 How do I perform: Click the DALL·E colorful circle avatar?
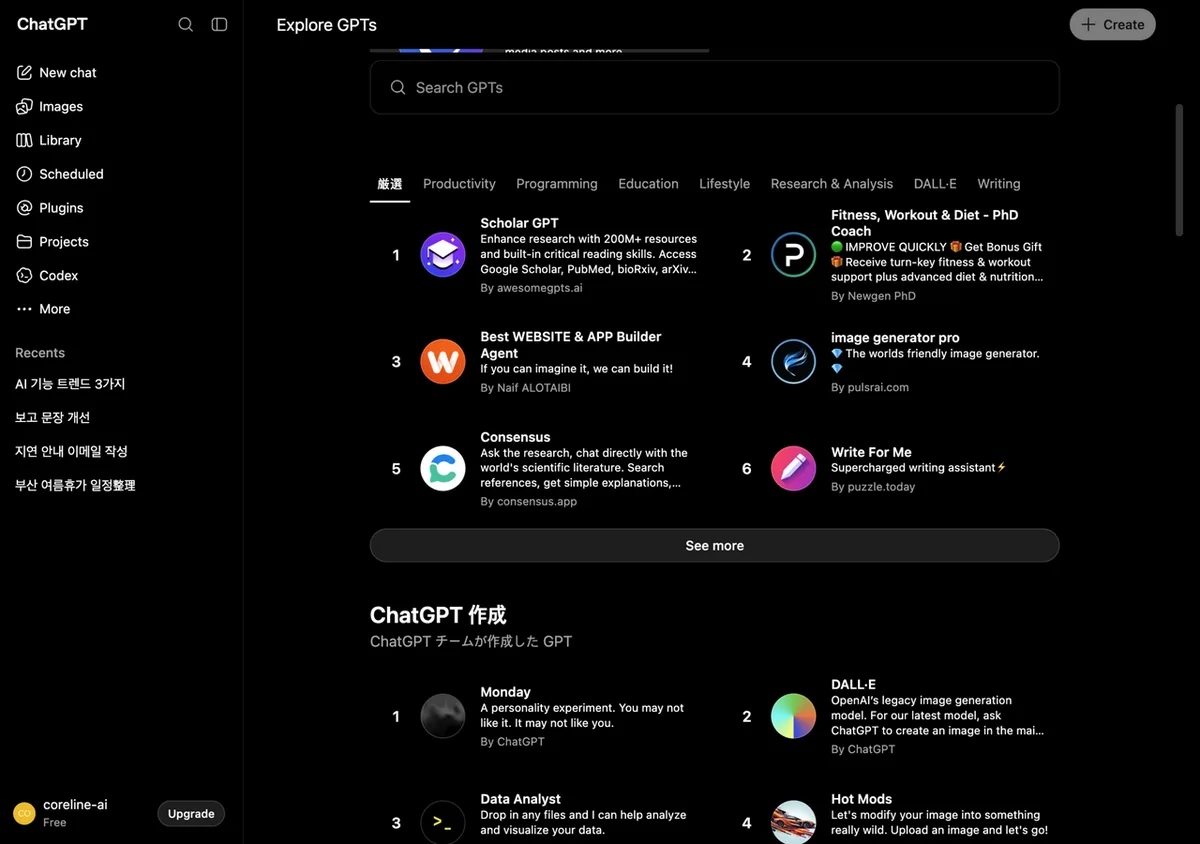point(794,716)
